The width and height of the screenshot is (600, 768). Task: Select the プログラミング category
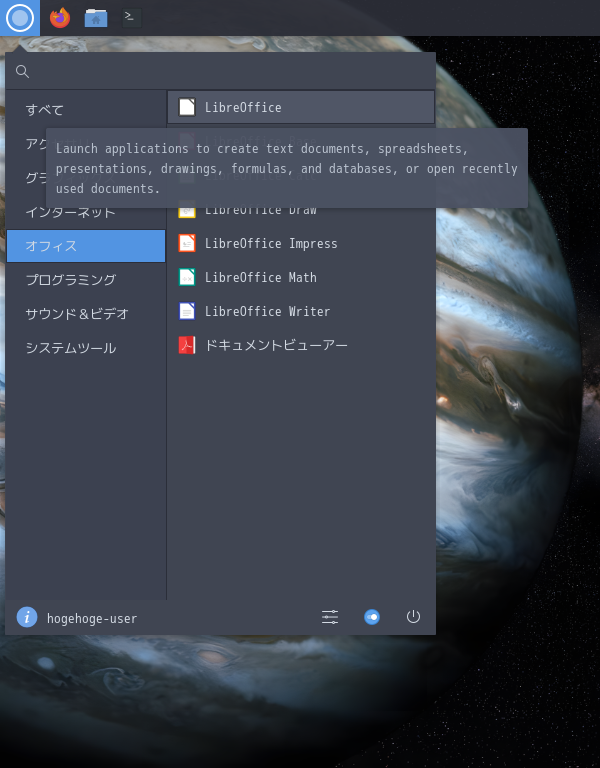click(86, 280)
